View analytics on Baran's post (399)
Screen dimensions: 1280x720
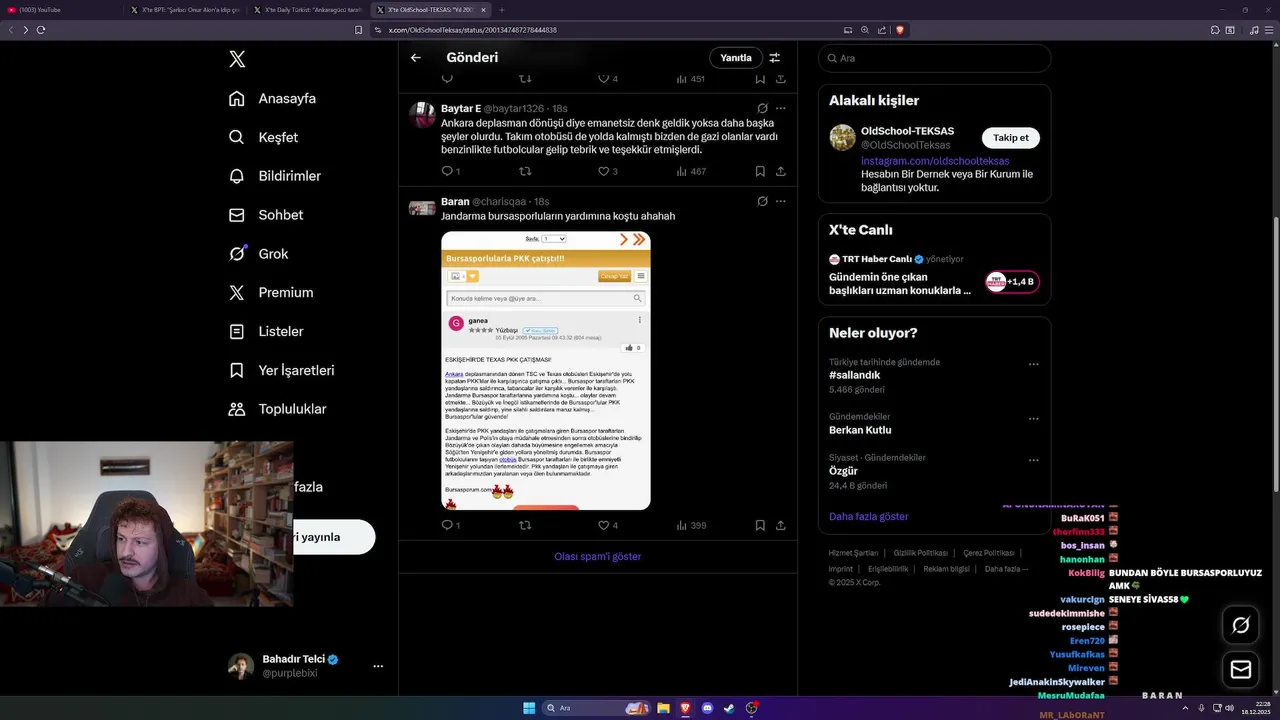691,525
